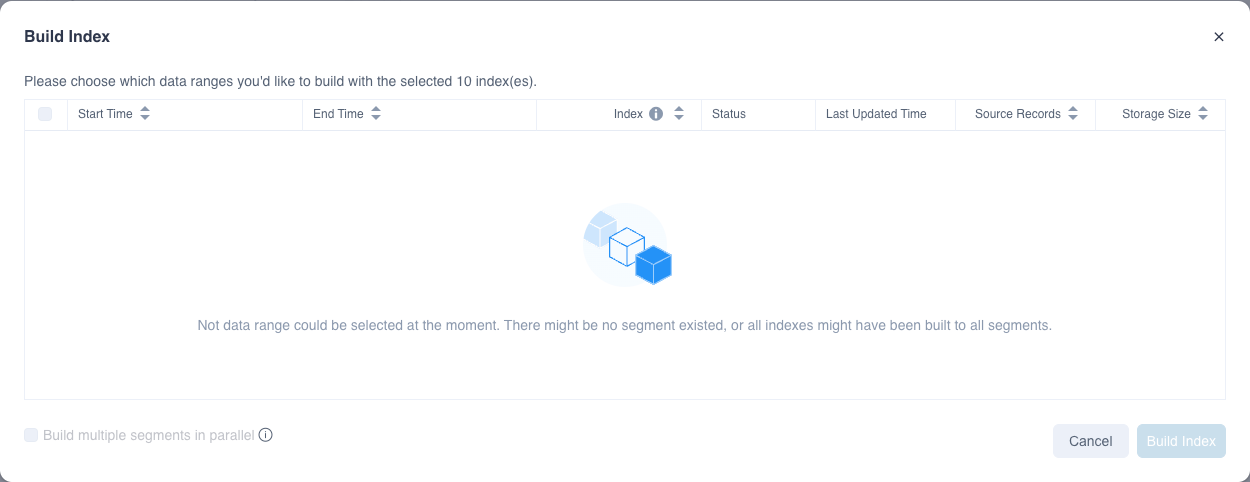Click the End Time column header

point(338,114)
